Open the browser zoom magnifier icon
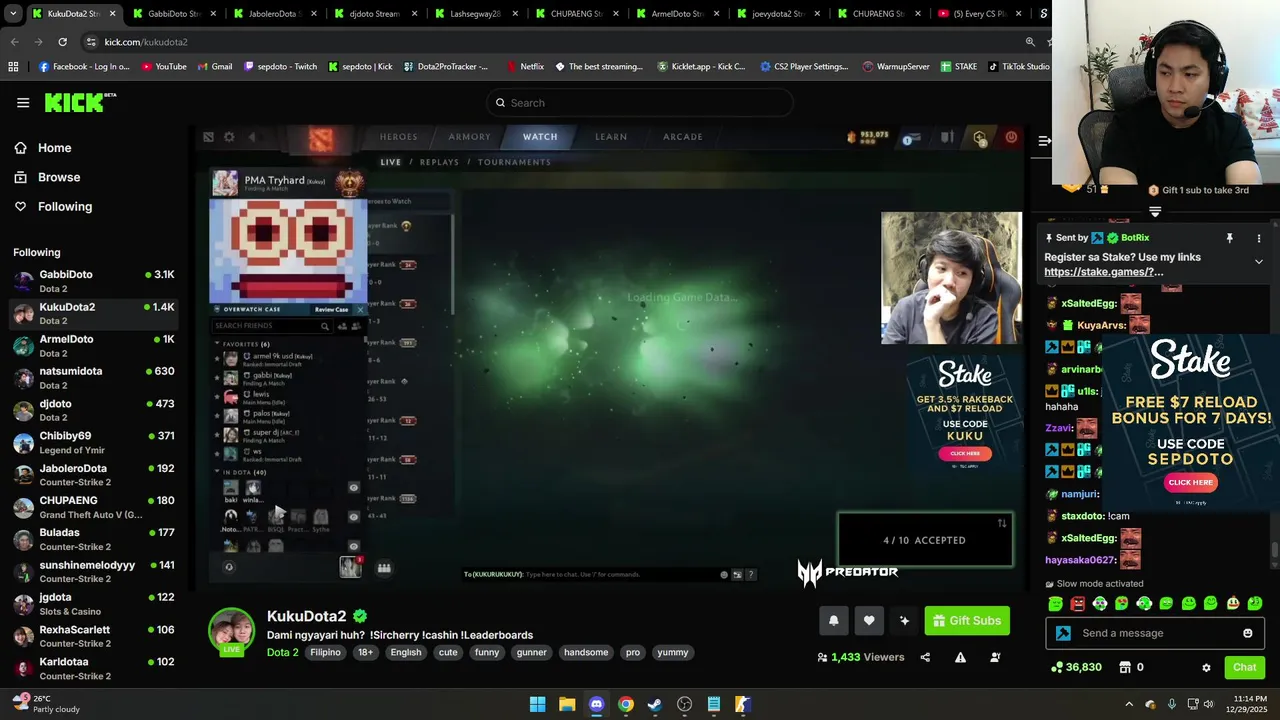The width and height of the screenshot is (1280, 720). pyautogui.click(x=1030, y=42)
